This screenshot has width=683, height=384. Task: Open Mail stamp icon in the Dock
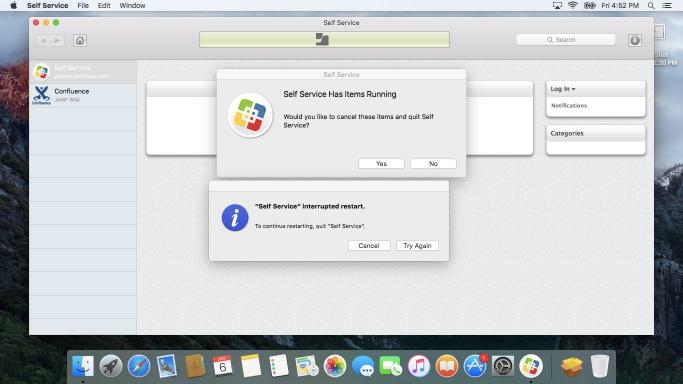click(167, 366)
